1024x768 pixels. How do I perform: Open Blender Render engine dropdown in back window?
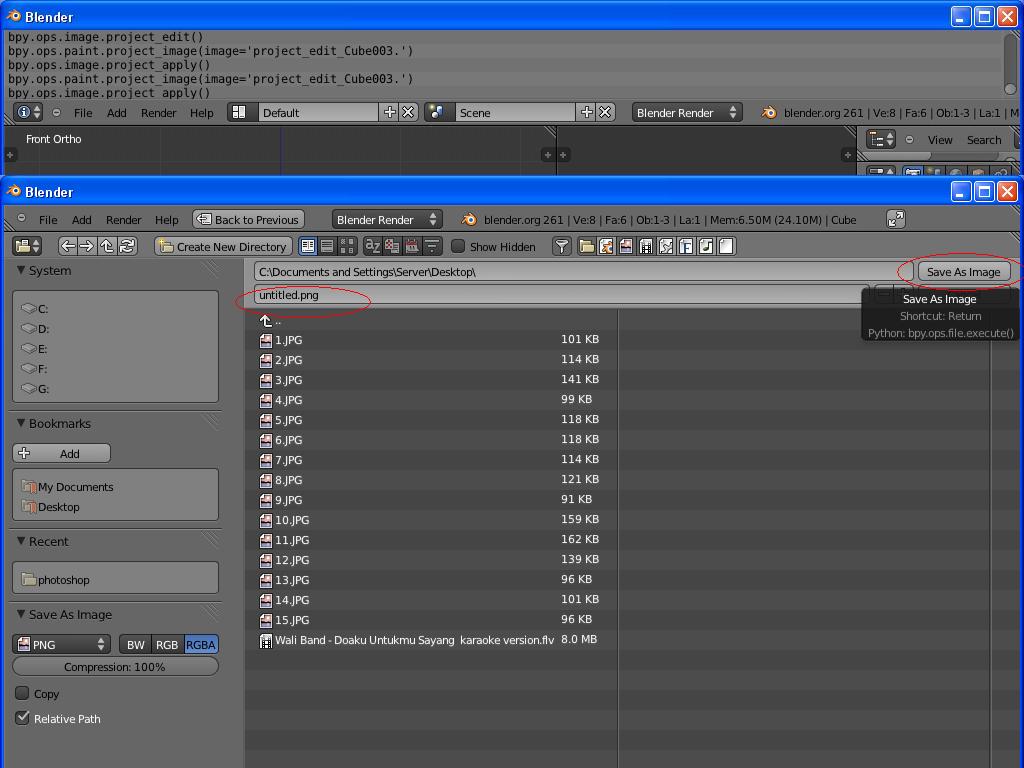[x=686, y=112]
